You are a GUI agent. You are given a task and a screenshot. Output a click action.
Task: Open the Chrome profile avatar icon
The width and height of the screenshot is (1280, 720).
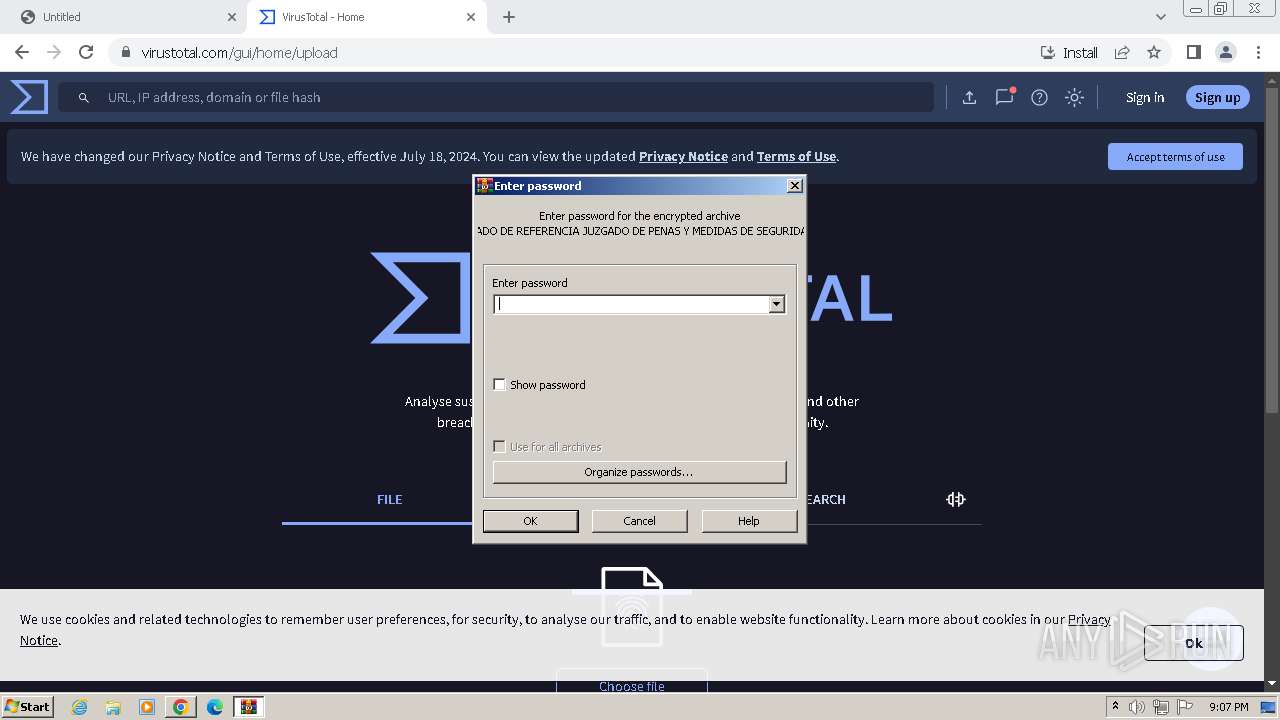tap(1226, 52)
